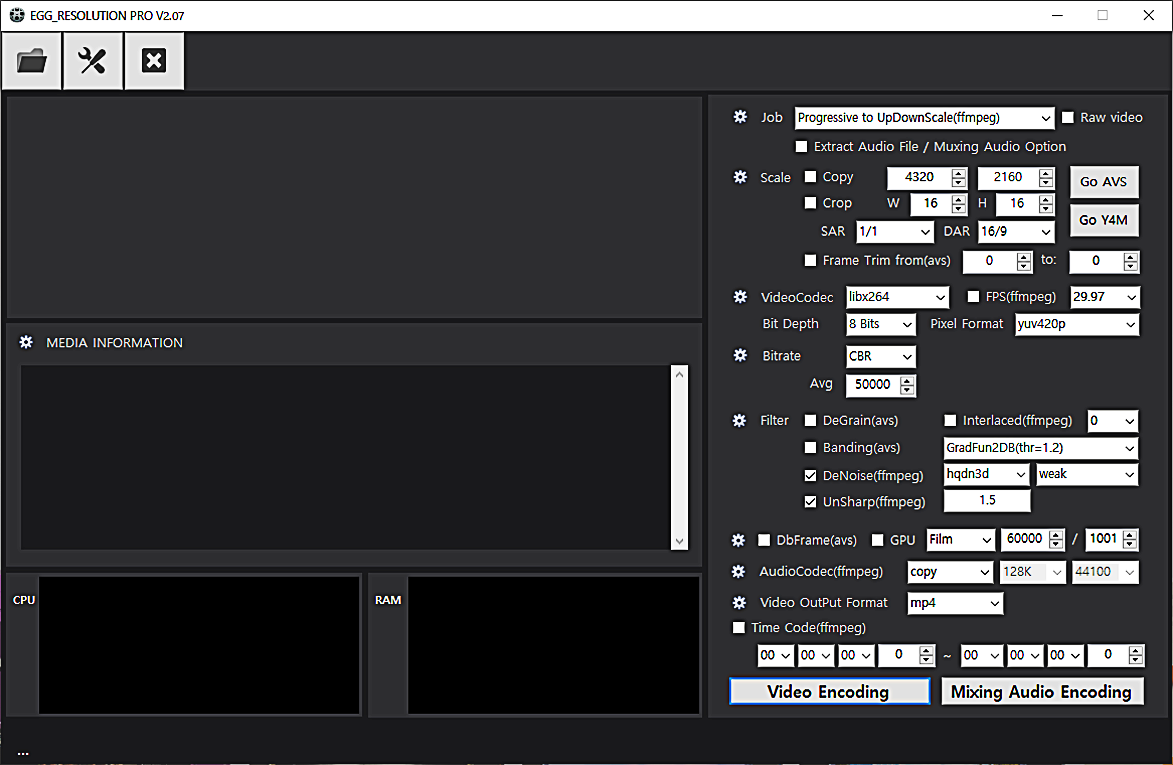This screenshot has width=1173, height=765.
Task: Enable the FPS(ffmpeg) checkbox
Action: click(973, 297)
